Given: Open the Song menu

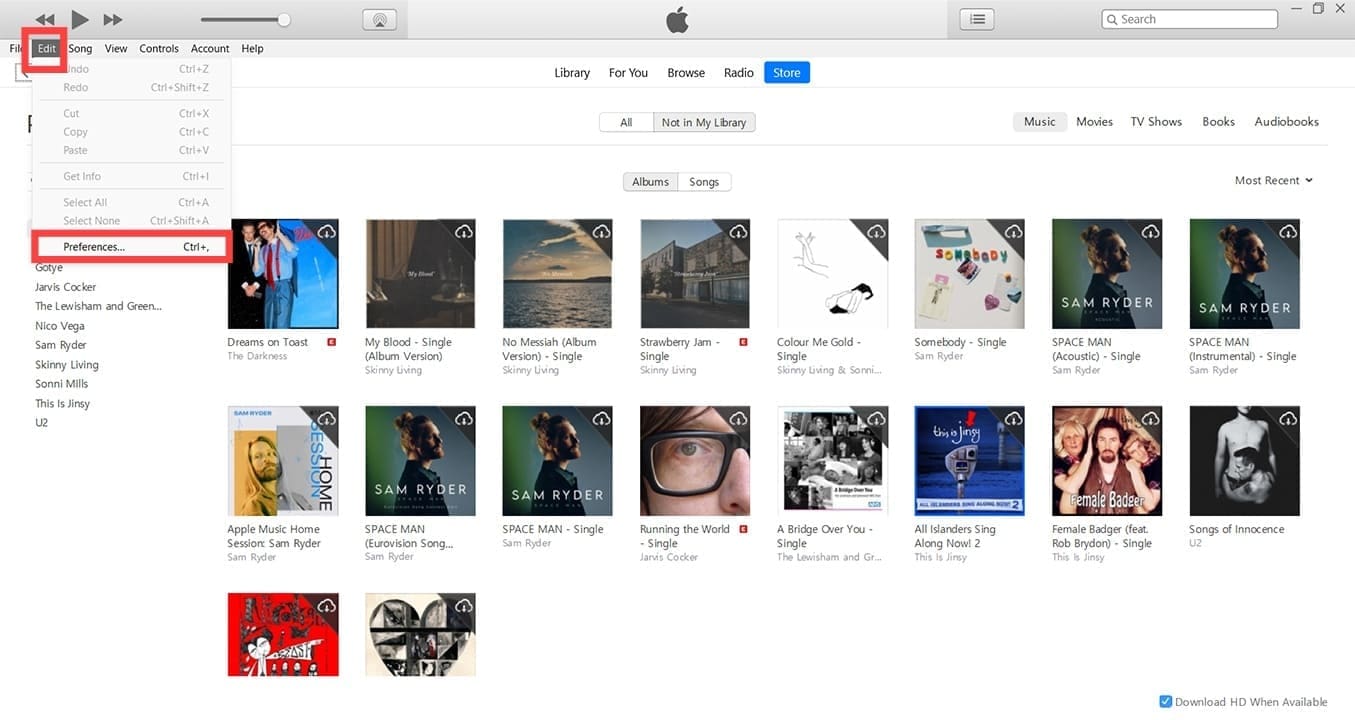Looking at the screenshot, I should (x=80, y=48).
